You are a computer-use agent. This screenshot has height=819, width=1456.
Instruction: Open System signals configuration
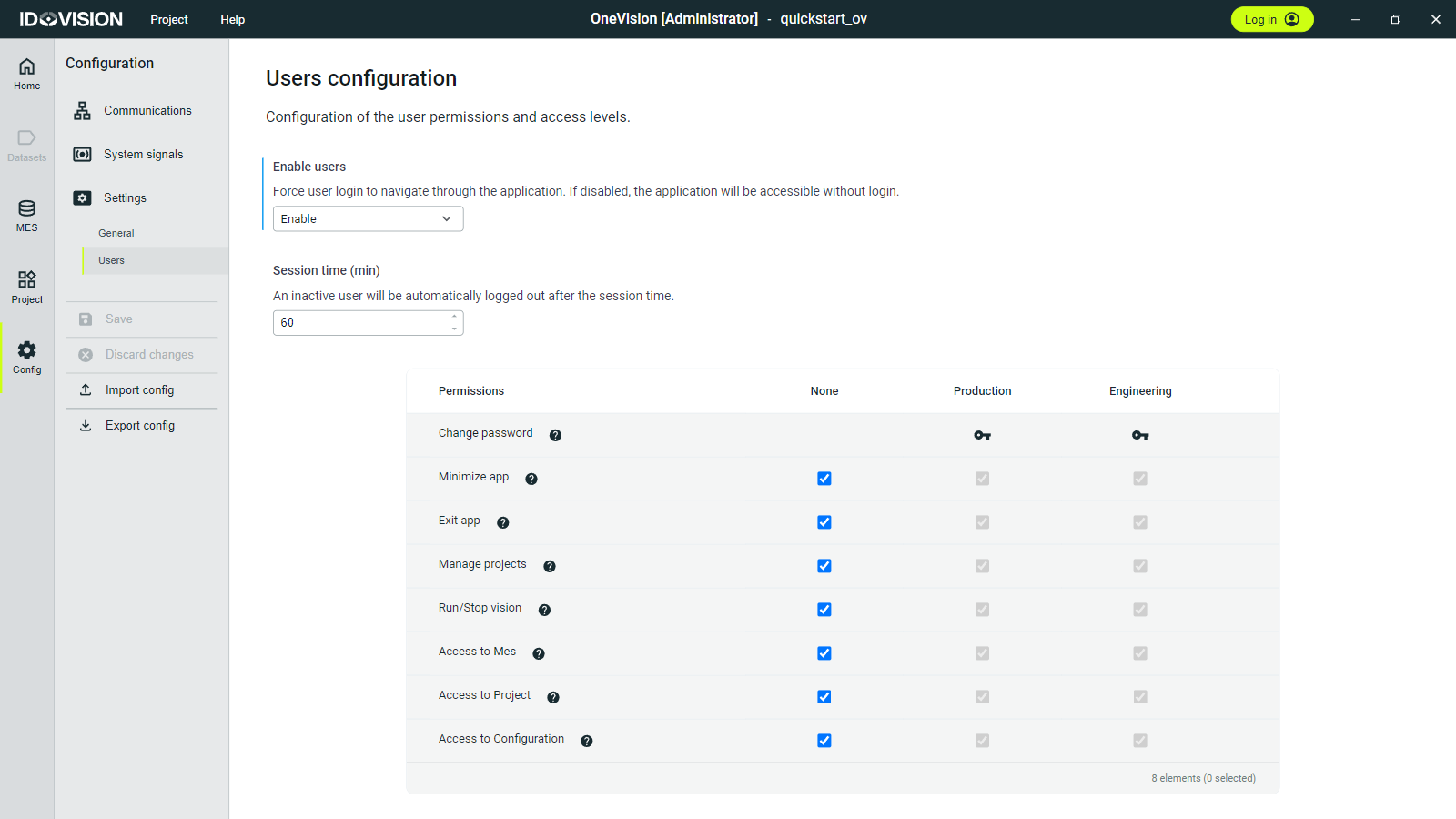[x=143, y=155]
